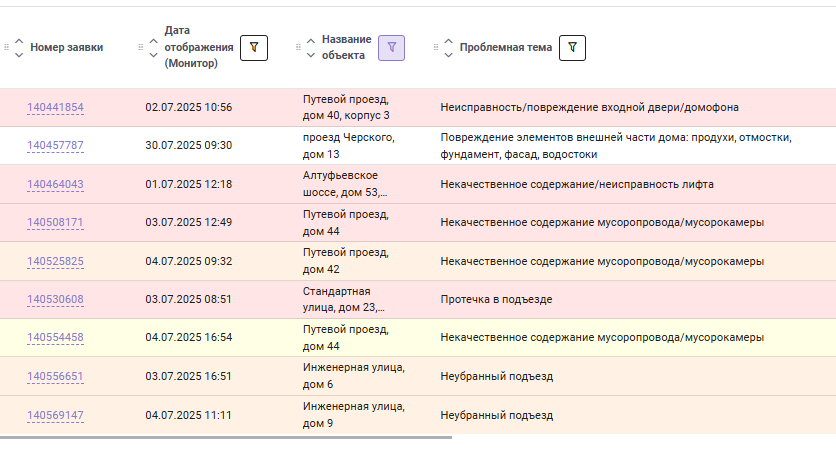Viewport: 836px width, 449px height.
Task: Select the Протечка в подъезде row cell
Action: point(496,299)
